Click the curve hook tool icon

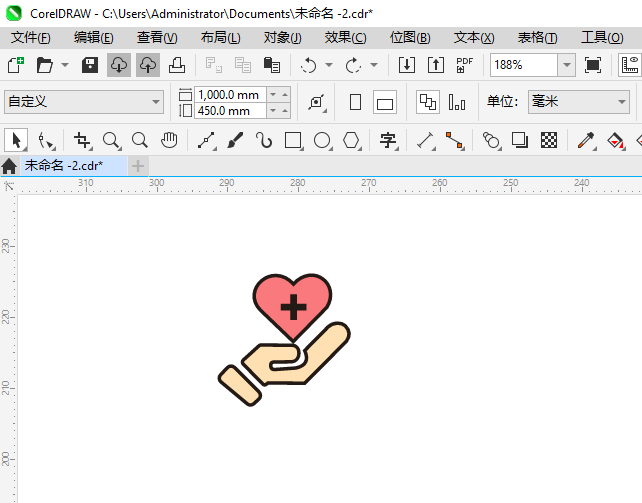pos(264,140)
